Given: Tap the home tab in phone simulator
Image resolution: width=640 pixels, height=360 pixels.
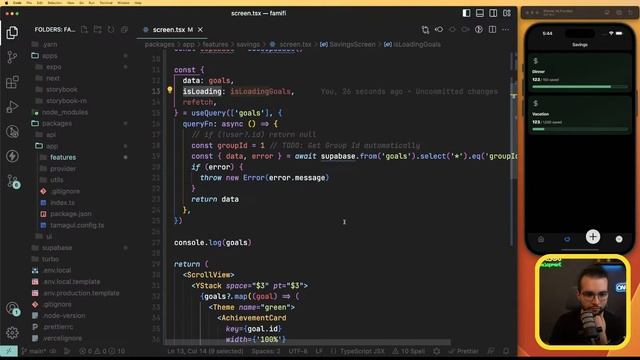Looking at the screenshot, I should pyautogui.click(x=541, y=239).
